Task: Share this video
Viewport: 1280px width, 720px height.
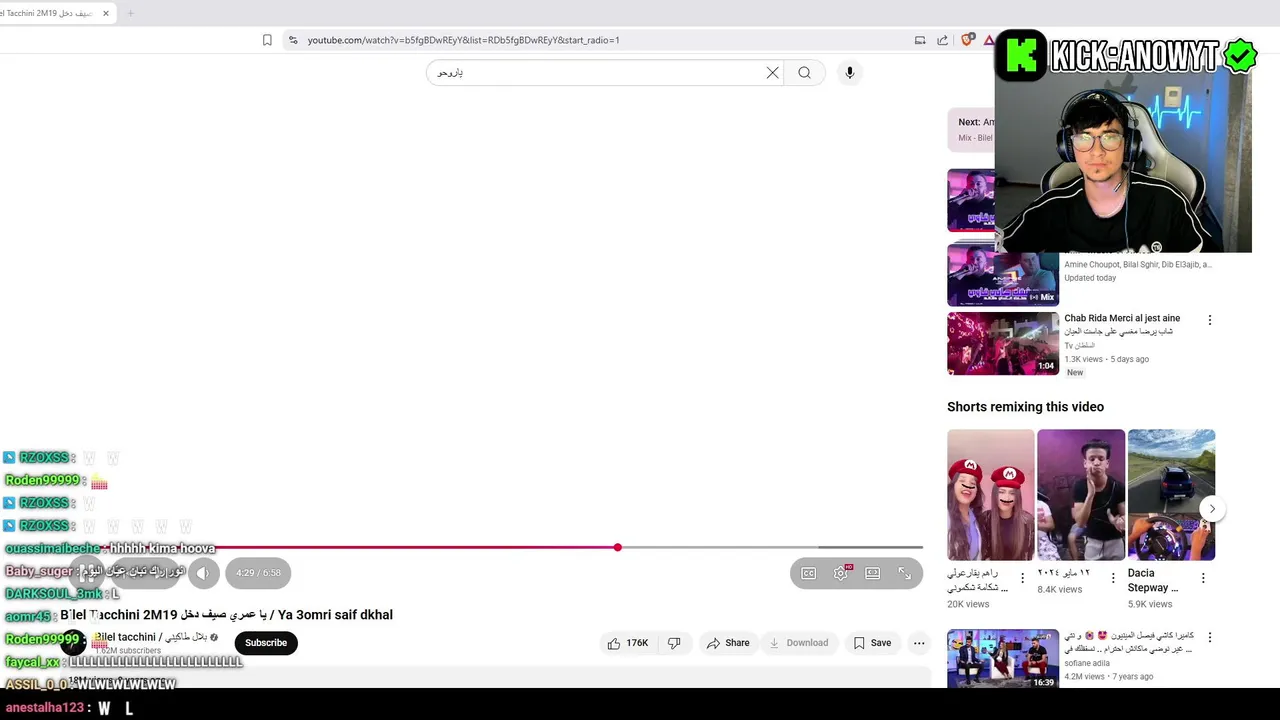Action: point(728,643)
